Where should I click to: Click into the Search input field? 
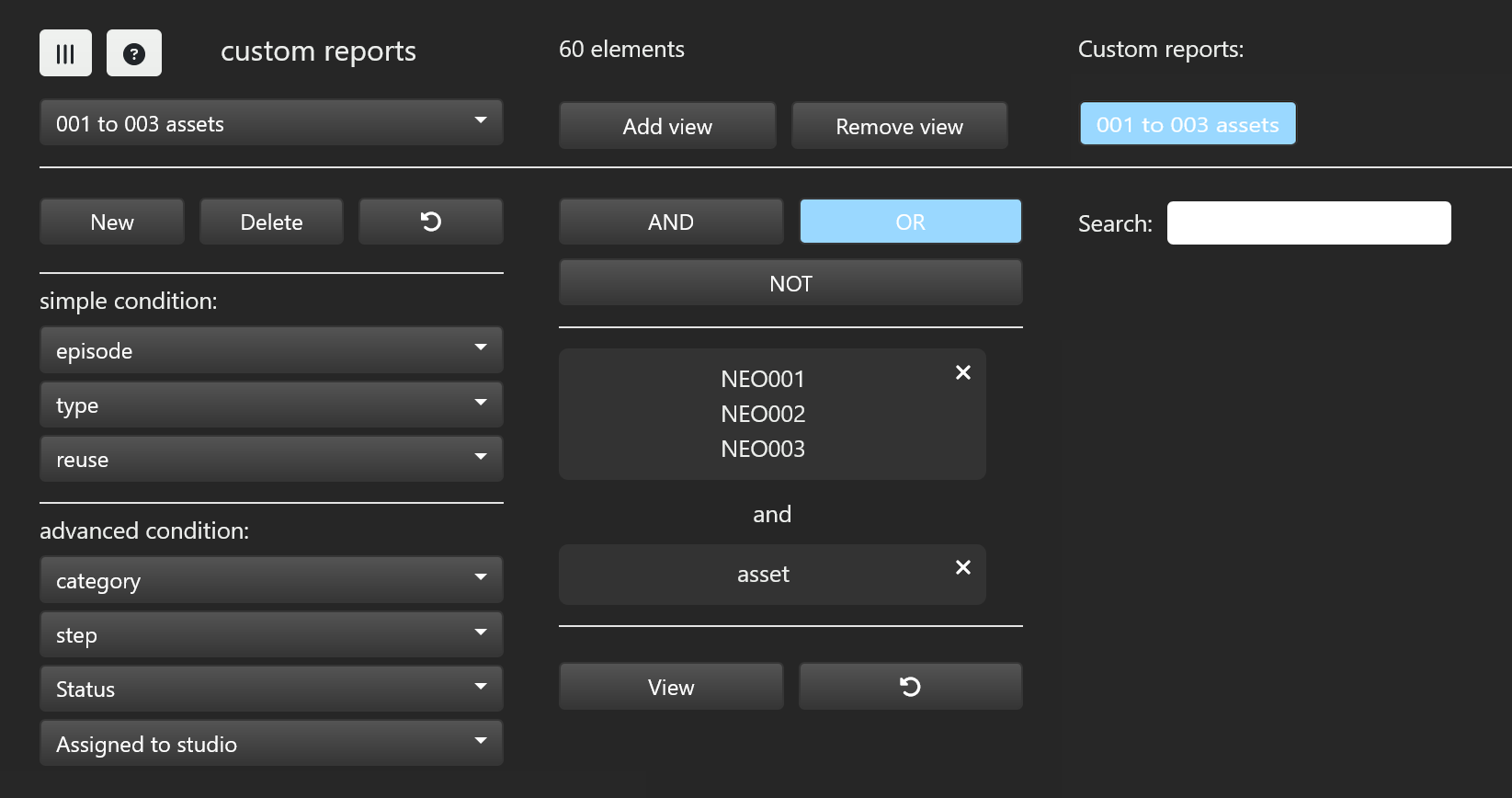pyautogui.click(x=1308, y=223)
